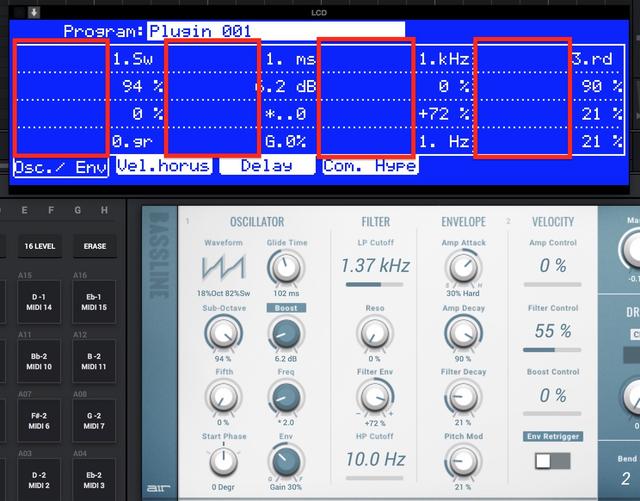Screen dimensions: 640x501
Task: Click the Fifth knob
Action: (223, 397)
